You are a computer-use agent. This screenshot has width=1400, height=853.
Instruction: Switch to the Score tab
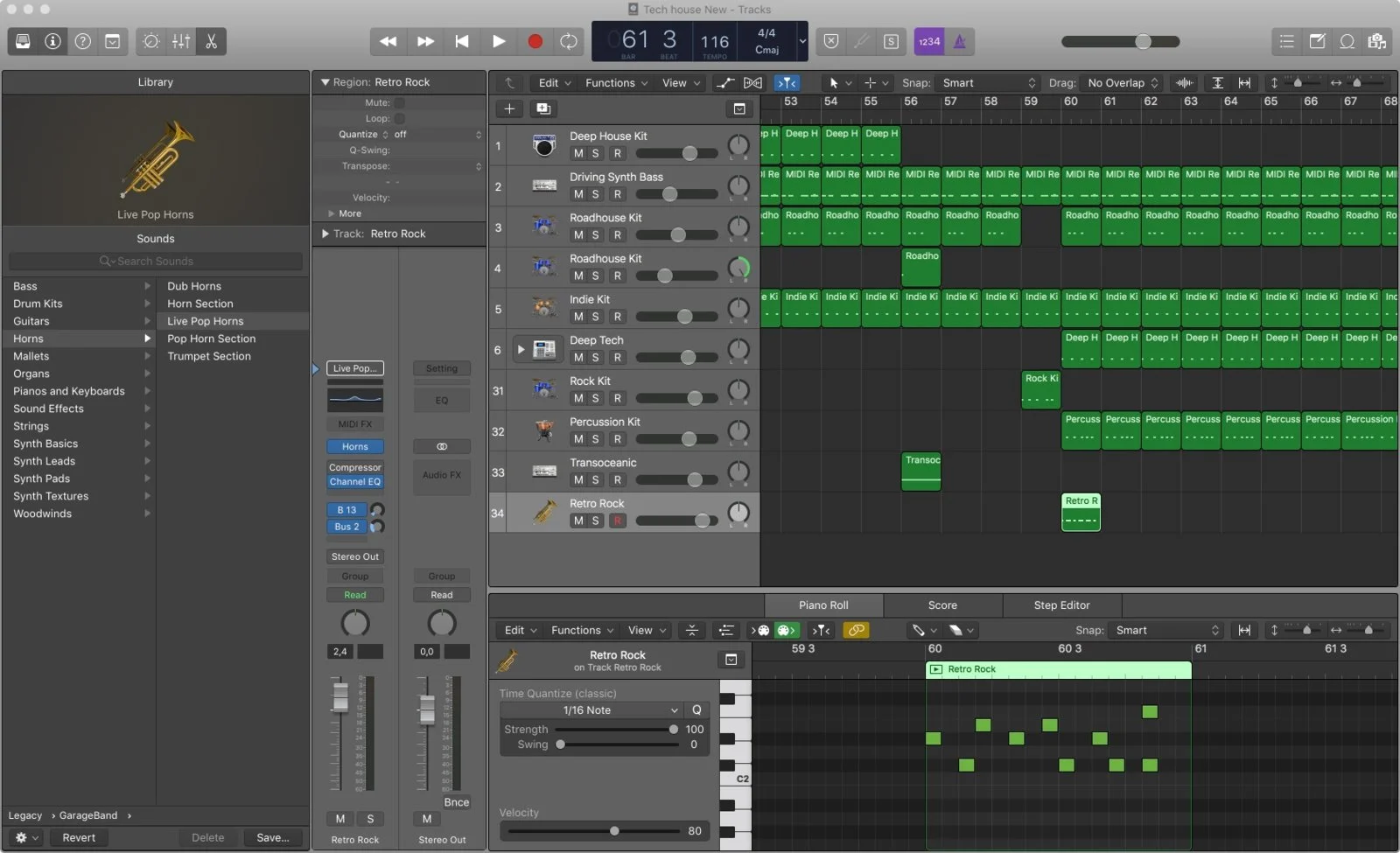point(941,605)
